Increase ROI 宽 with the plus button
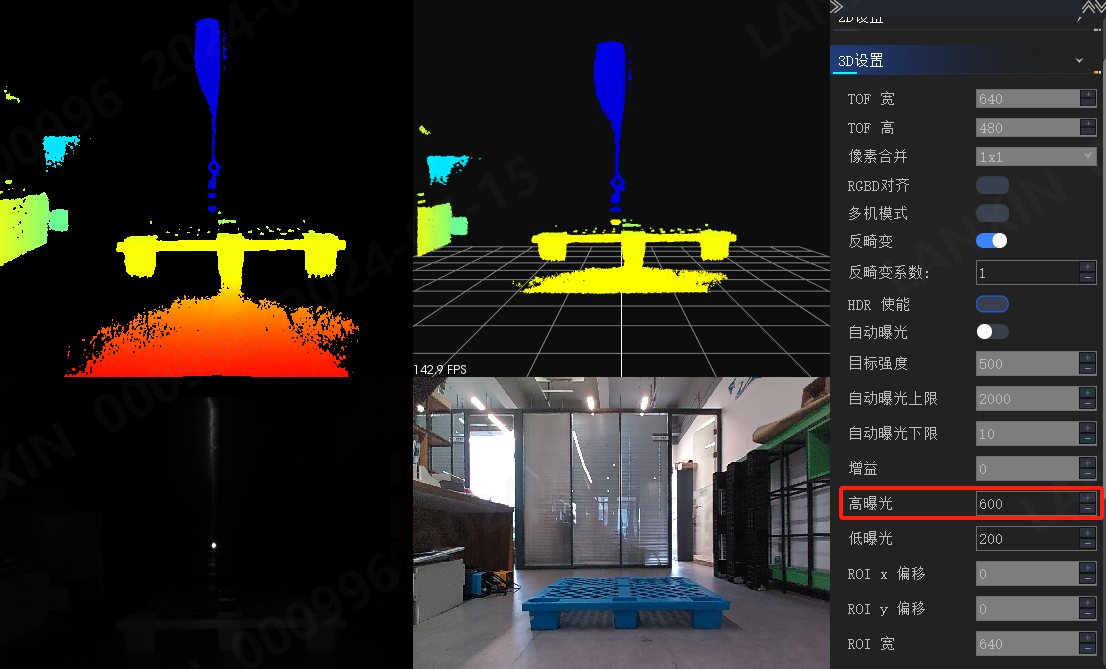 point(1088,638)
